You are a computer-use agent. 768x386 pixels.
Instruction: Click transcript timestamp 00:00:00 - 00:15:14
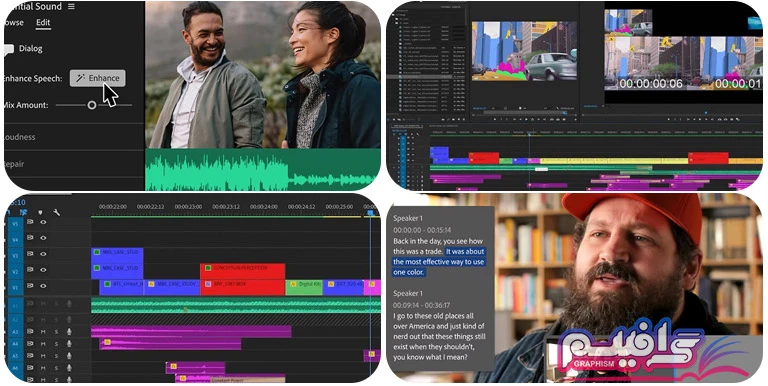(422, 230)
